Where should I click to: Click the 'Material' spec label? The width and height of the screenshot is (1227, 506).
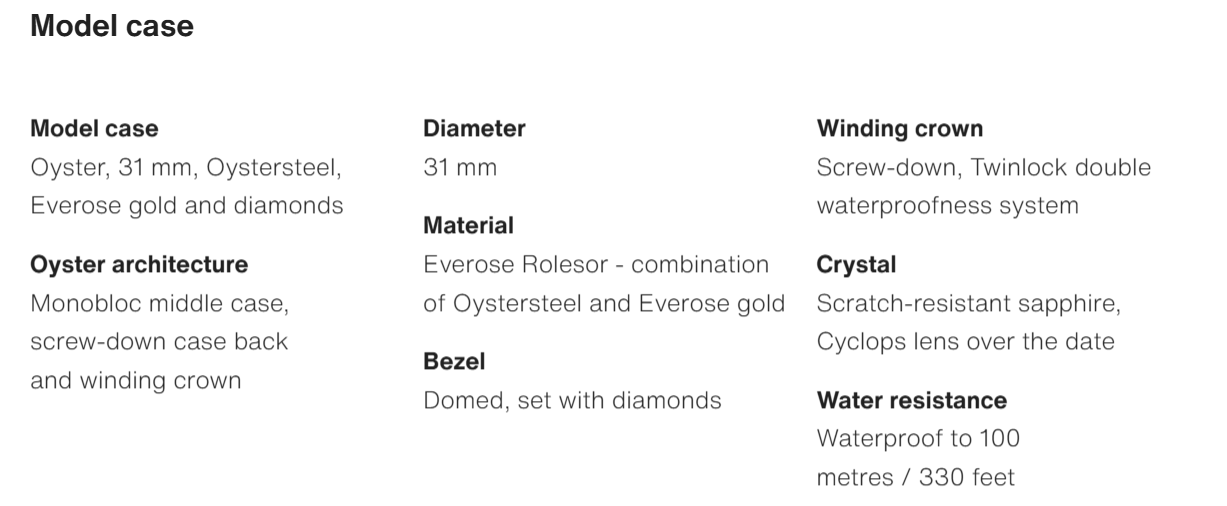click(468, 226)
